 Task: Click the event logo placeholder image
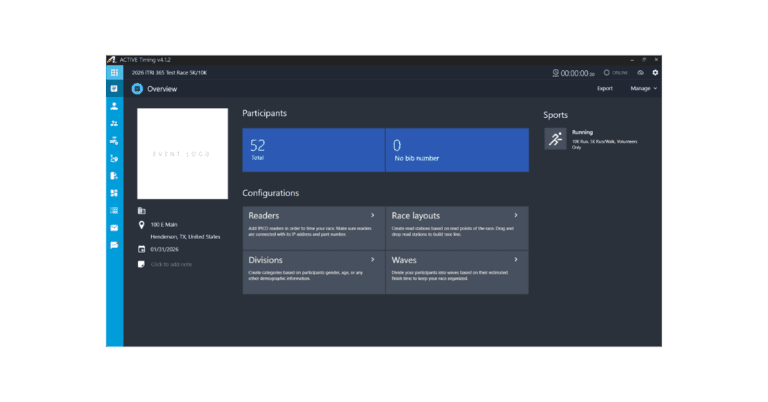(182, 154)
